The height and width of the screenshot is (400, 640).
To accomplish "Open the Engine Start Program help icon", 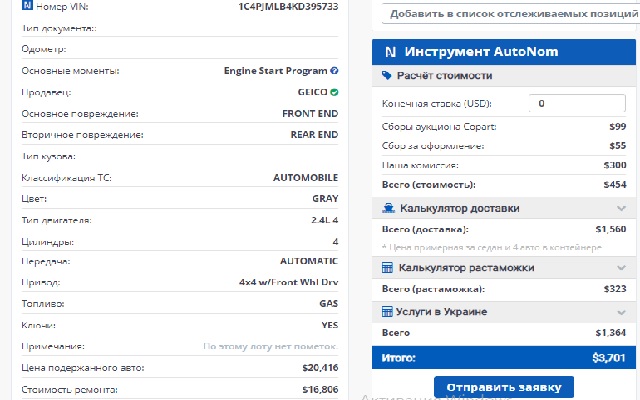I will 334,71.
